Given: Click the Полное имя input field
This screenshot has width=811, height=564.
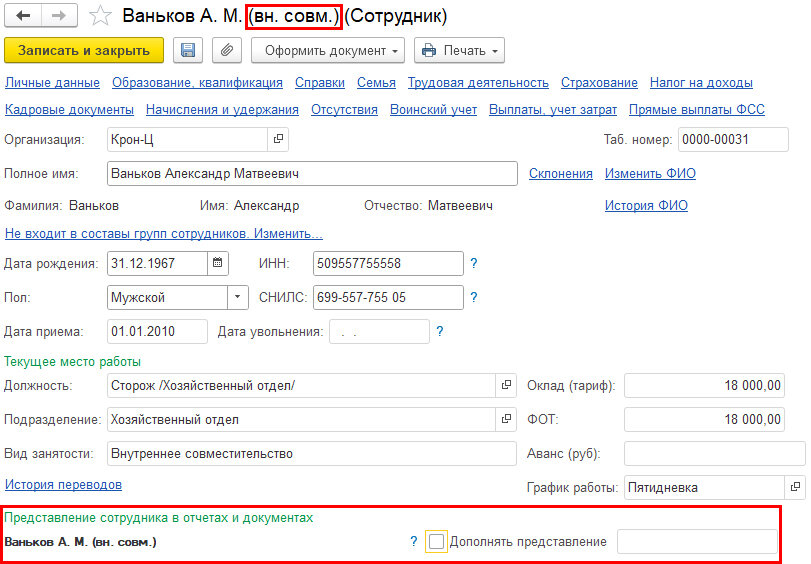Looking at the screenshot, I should [x=312, y=173].
